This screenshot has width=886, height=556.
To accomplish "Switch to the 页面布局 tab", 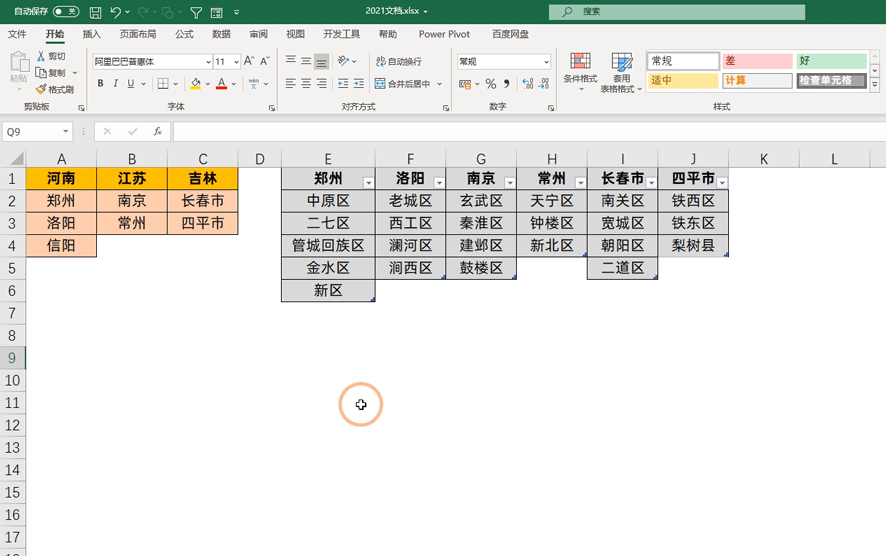I will click(138, 34).
